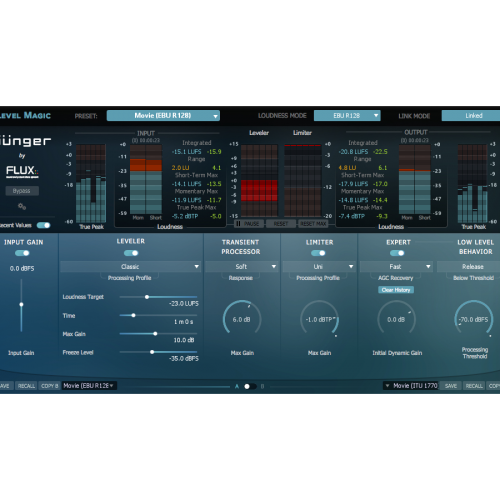Click the output Momentary Max -14.8 LUFS

pyautogui.click(x=353, y=200)
